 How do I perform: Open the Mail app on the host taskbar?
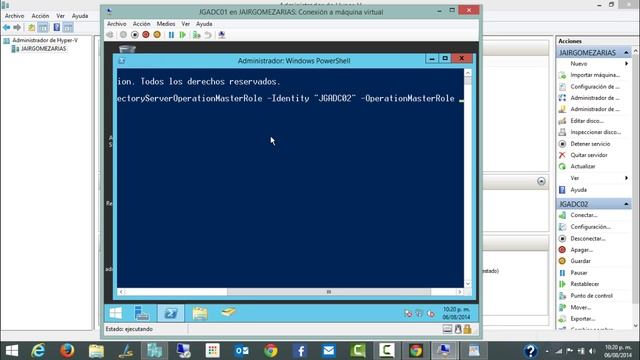tap(329, 351)
